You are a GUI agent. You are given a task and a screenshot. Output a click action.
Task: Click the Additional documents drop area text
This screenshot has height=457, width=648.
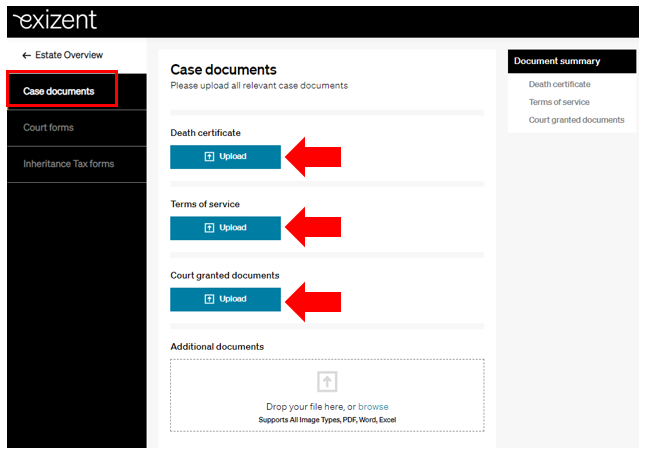[x=327, y=407]
